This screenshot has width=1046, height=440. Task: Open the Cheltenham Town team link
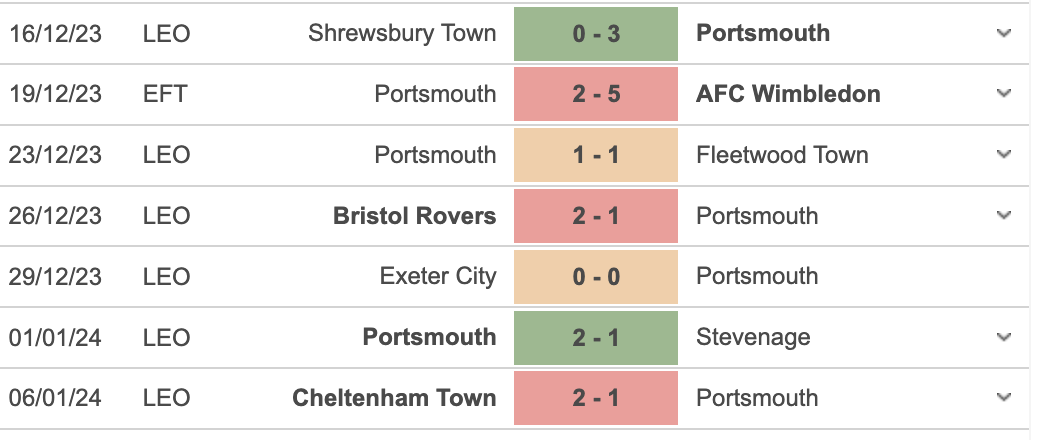394,398
